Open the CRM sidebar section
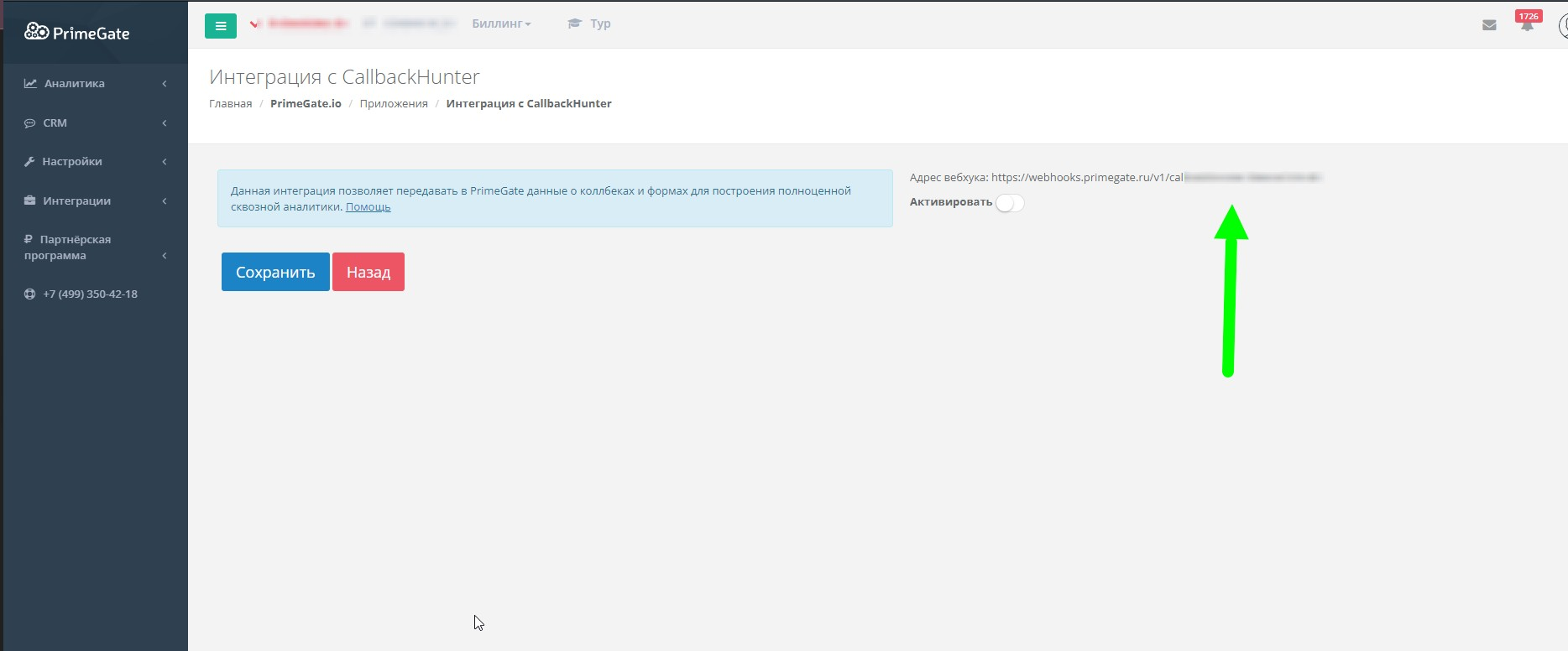 [96, 122]
